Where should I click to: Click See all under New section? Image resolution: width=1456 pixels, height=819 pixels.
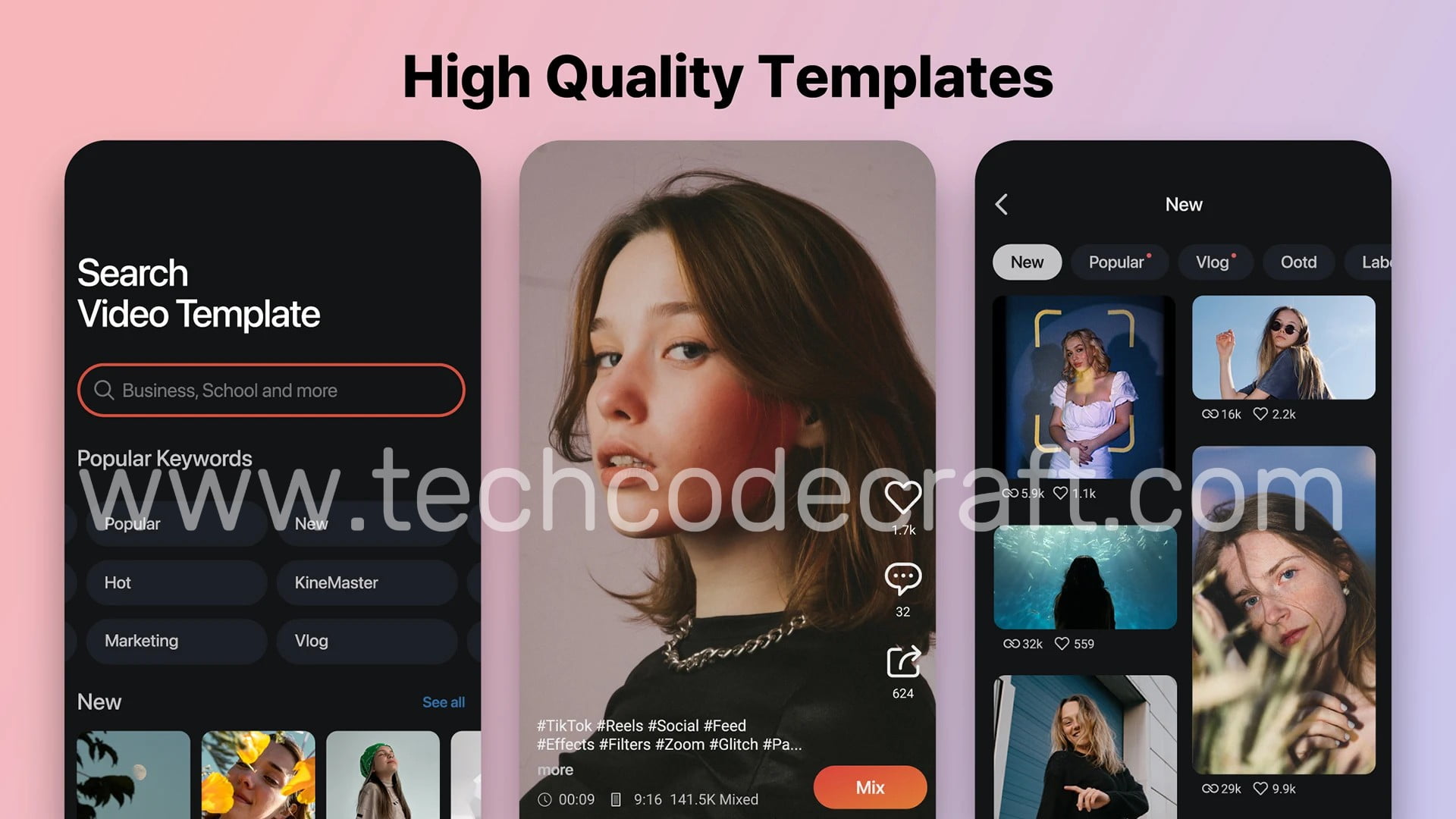coord(443,700)
